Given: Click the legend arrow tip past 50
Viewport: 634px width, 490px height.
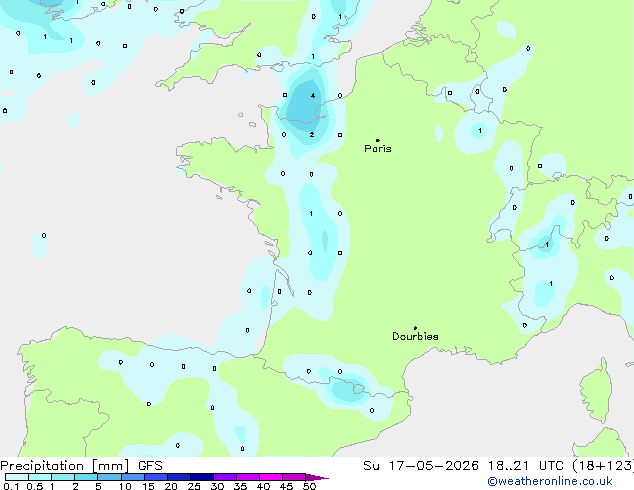Looking at the screenshot, I should [x=317, y=477].
